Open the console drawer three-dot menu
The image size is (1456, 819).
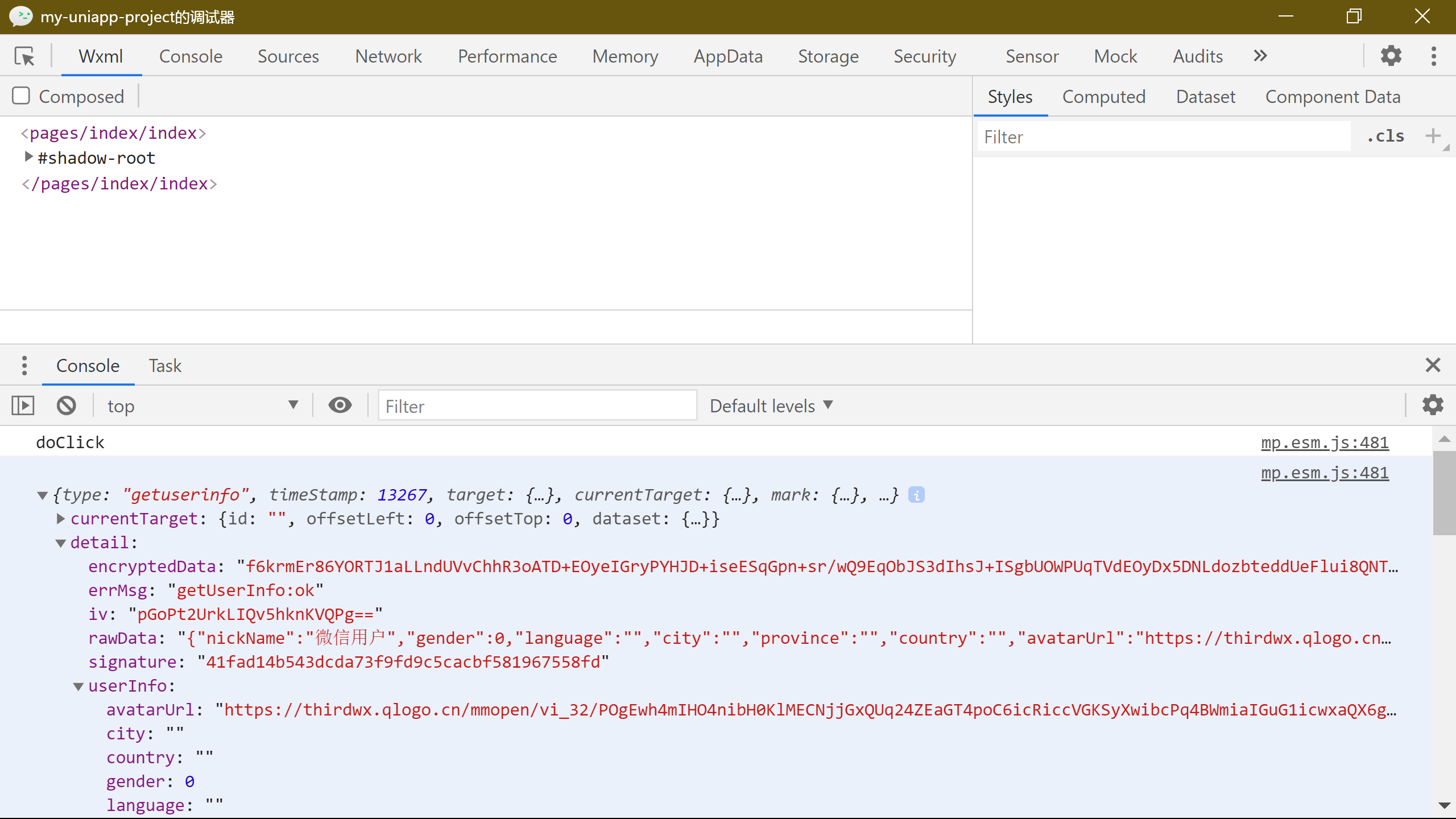coord(24,365)
